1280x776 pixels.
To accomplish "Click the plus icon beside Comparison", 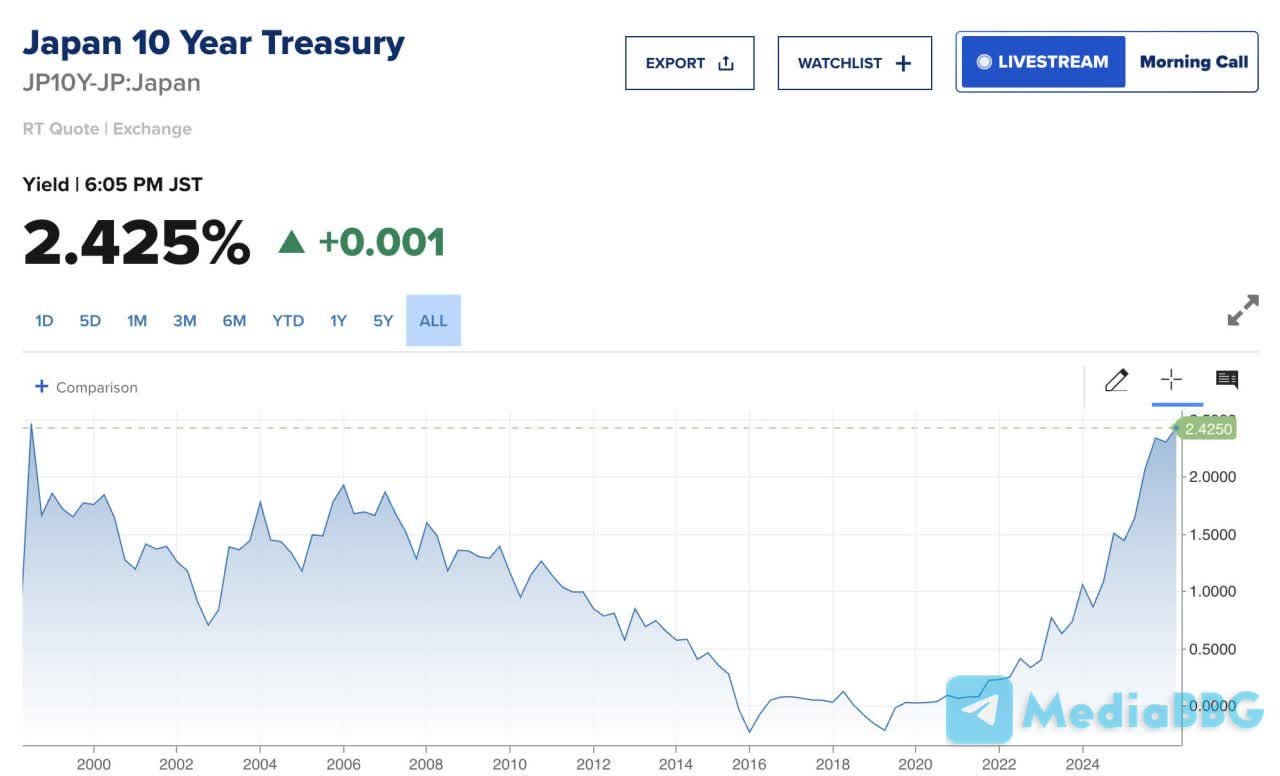I will coord(41,386).
